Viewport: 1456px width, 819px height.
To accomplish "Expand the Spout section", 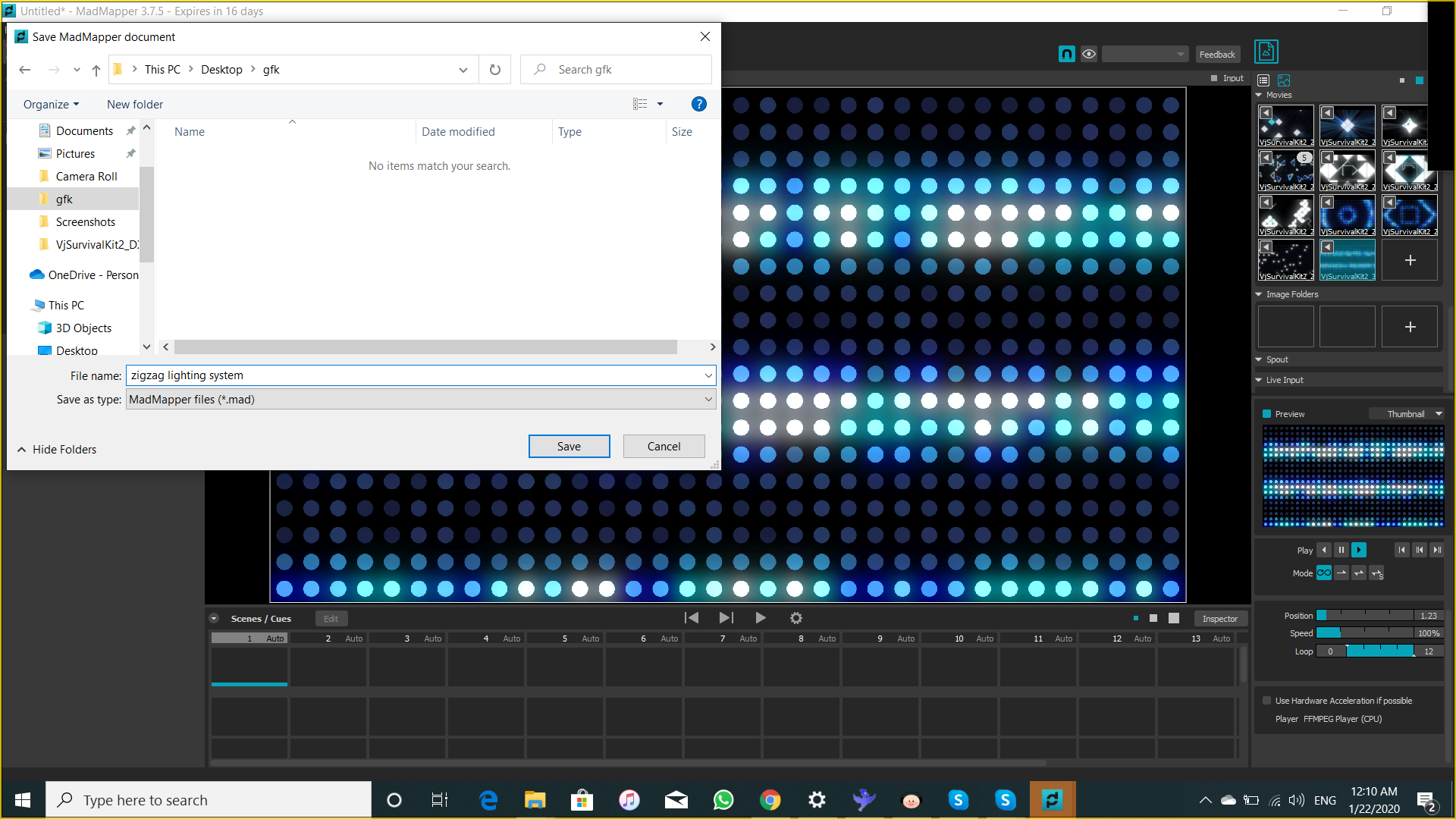I will (1259, 359).
